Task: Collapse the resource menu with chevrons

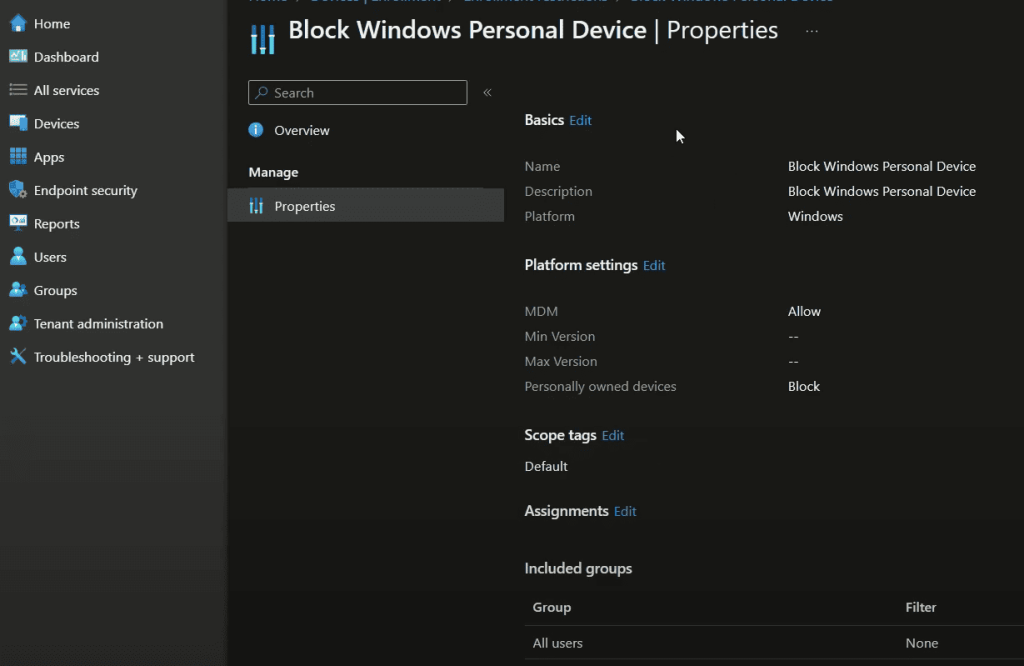Action: [487, 93]
